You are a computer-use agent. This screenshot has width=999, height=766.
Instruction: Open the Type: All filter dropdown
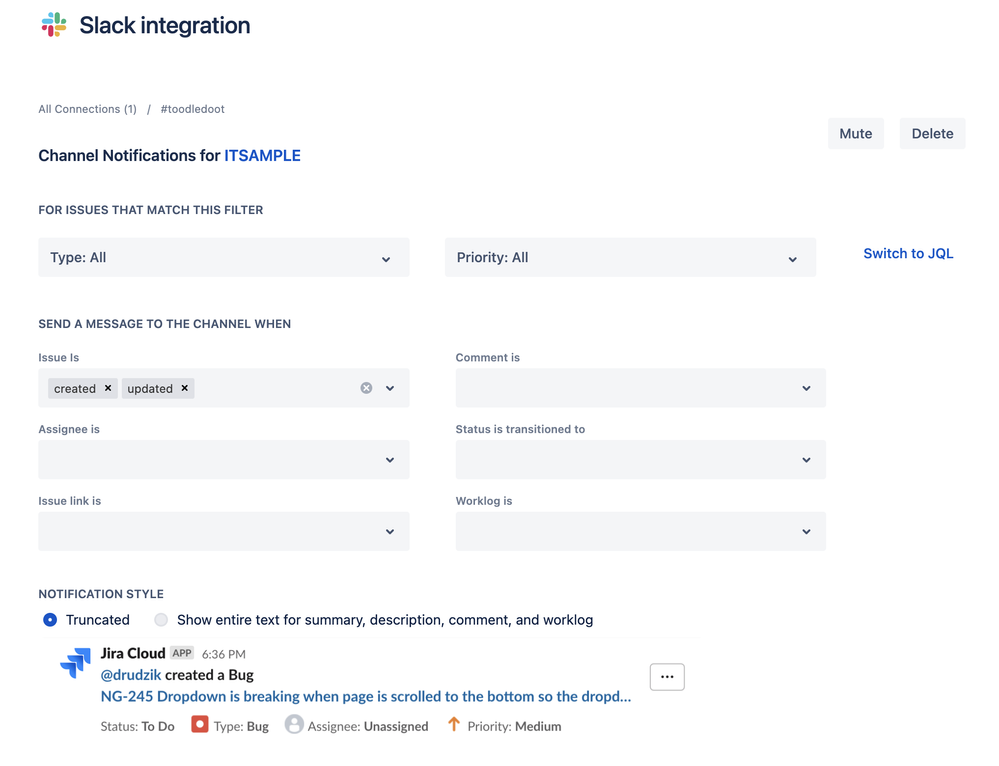pyautogui.click(x=224, y=258)
